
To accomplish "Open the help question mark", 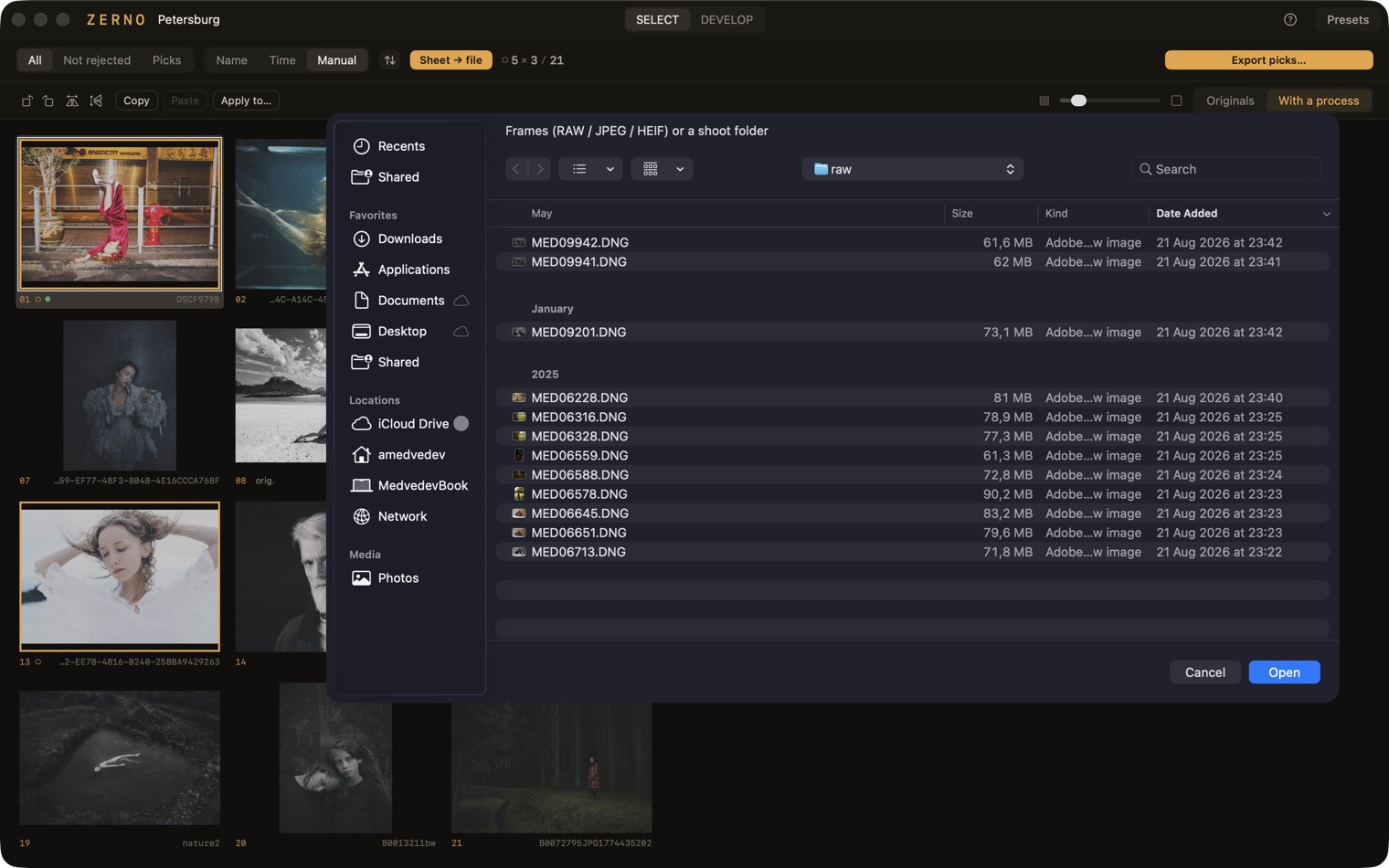I will (x=1290, y=19).
